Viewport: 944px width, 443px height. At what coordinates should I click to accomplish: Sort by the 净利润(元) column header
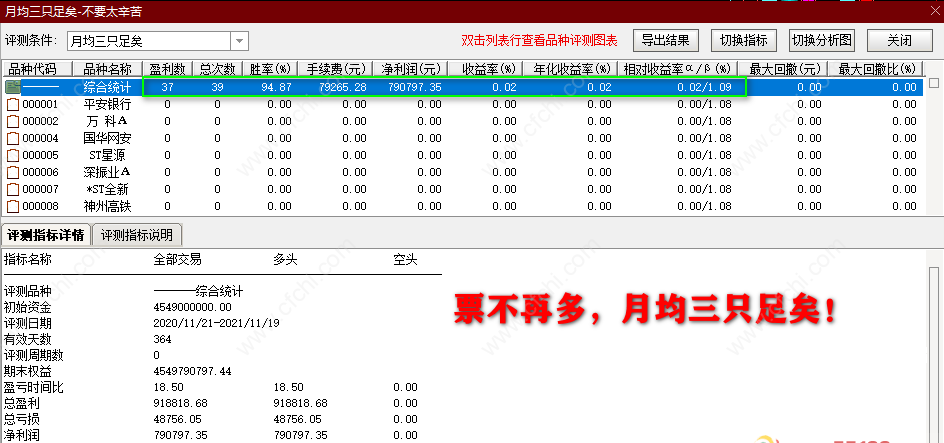click(411, 69)
